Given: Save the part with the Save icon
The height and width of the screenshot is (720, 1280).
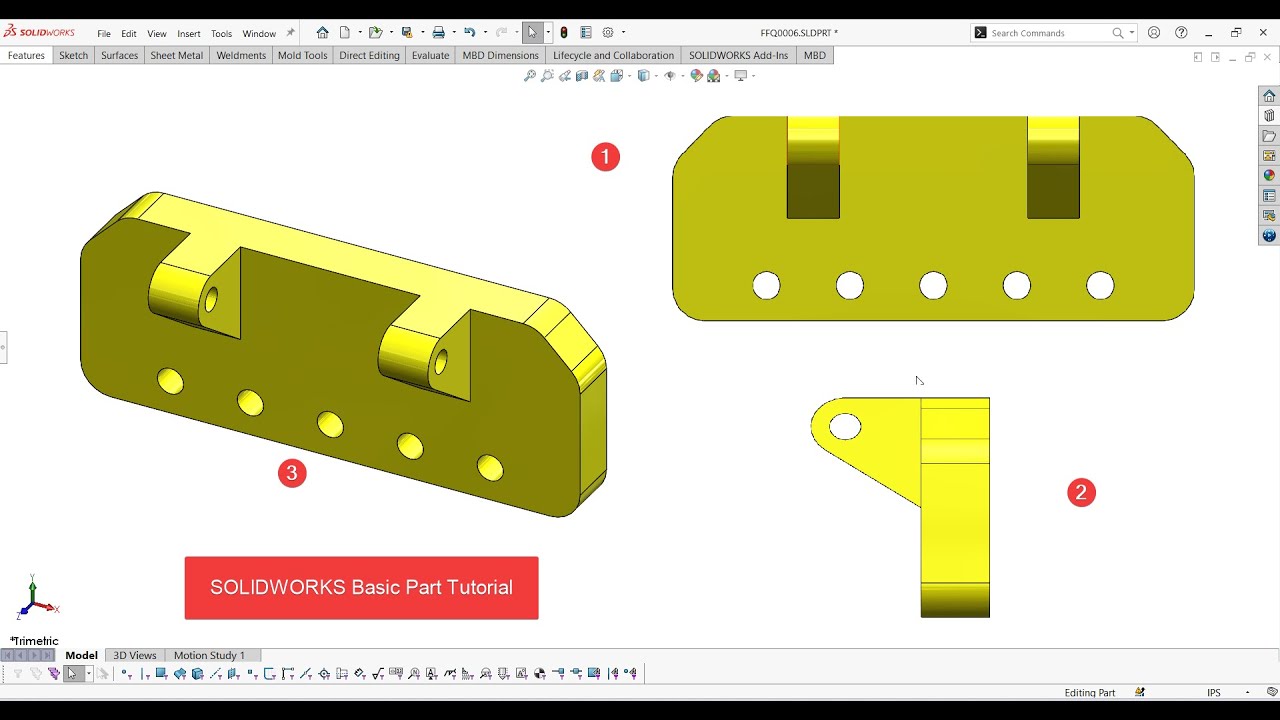Looking at the screenshot, I should pyautogui.click(x=407, y=33).
